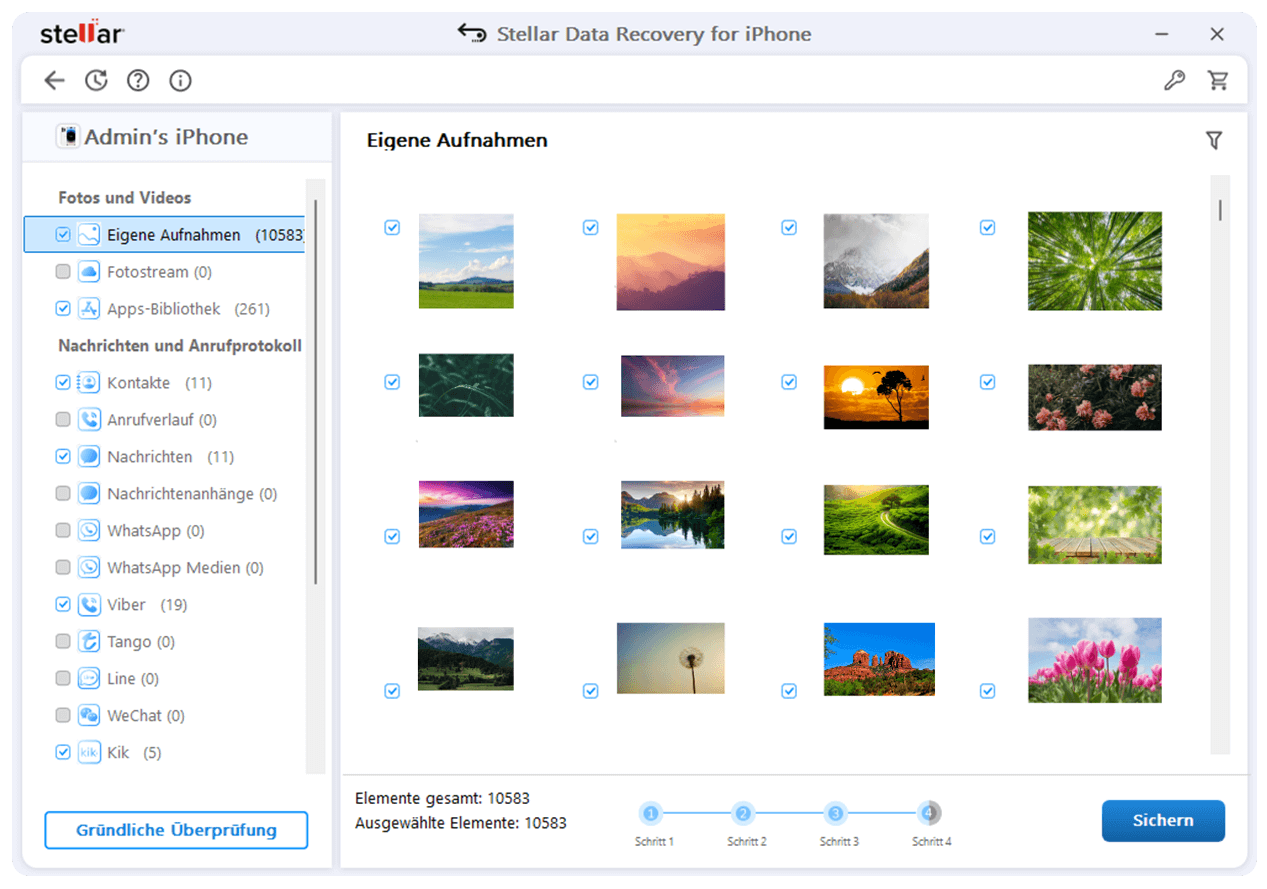Enable the Fotostream checkbox
Screen dimensions: 1267x889
[x=63, y=272]
